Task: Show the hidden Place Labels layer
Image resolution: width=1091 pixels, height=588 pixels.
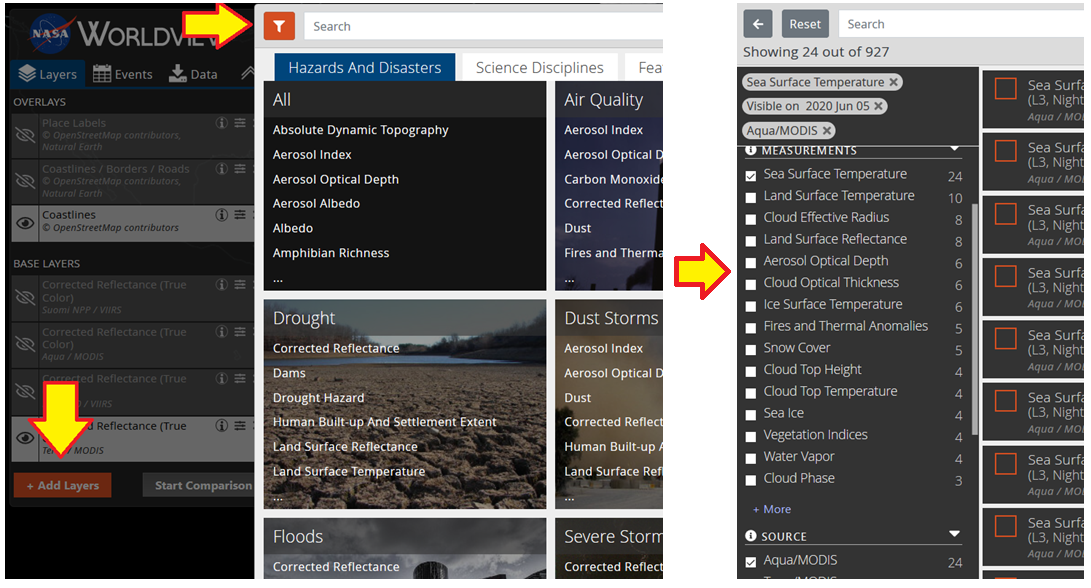Action: click(25, 135)
